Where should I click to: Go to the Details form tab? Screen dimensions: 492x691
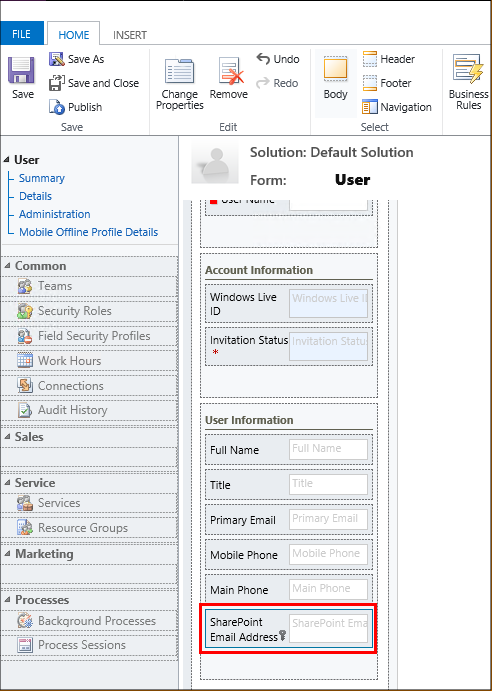pyautogui.click(x=35, y=196)
